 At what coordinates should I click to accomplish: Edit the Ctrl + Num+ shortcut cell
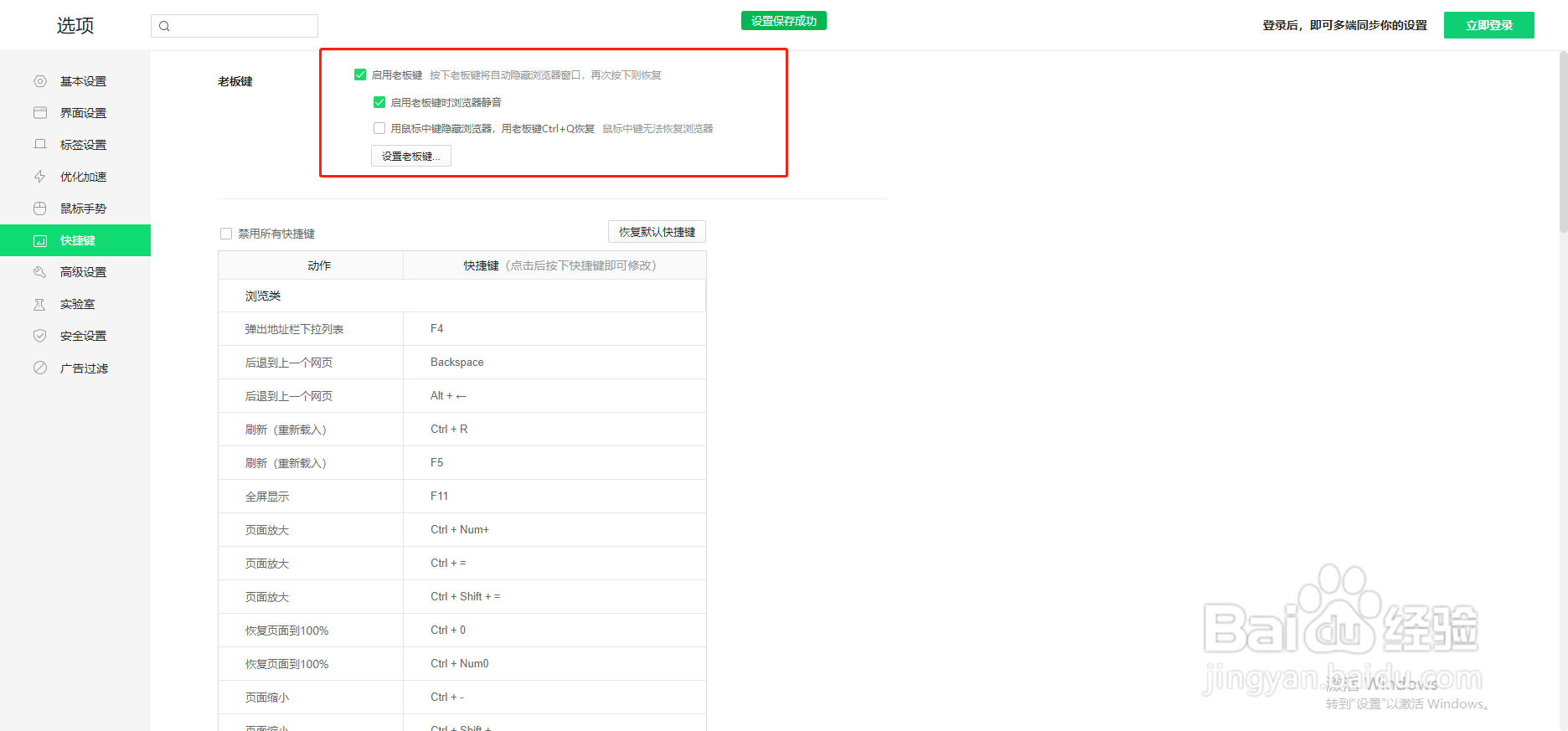click(x=554, y=529)
